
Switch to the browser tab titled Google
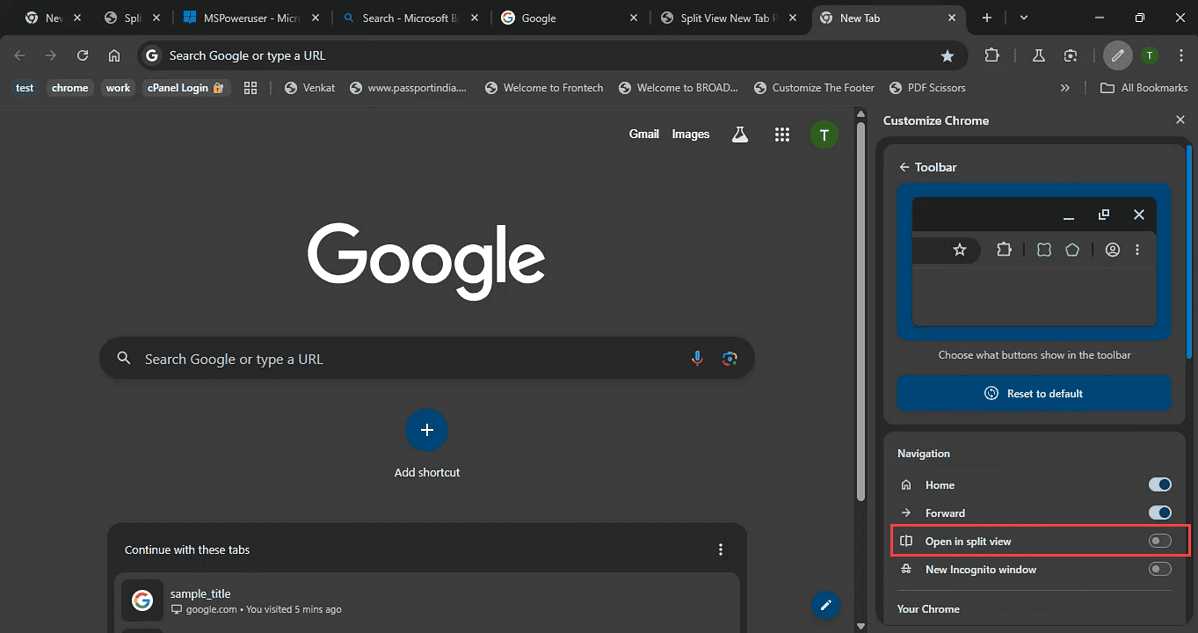(x=569, y=18)
